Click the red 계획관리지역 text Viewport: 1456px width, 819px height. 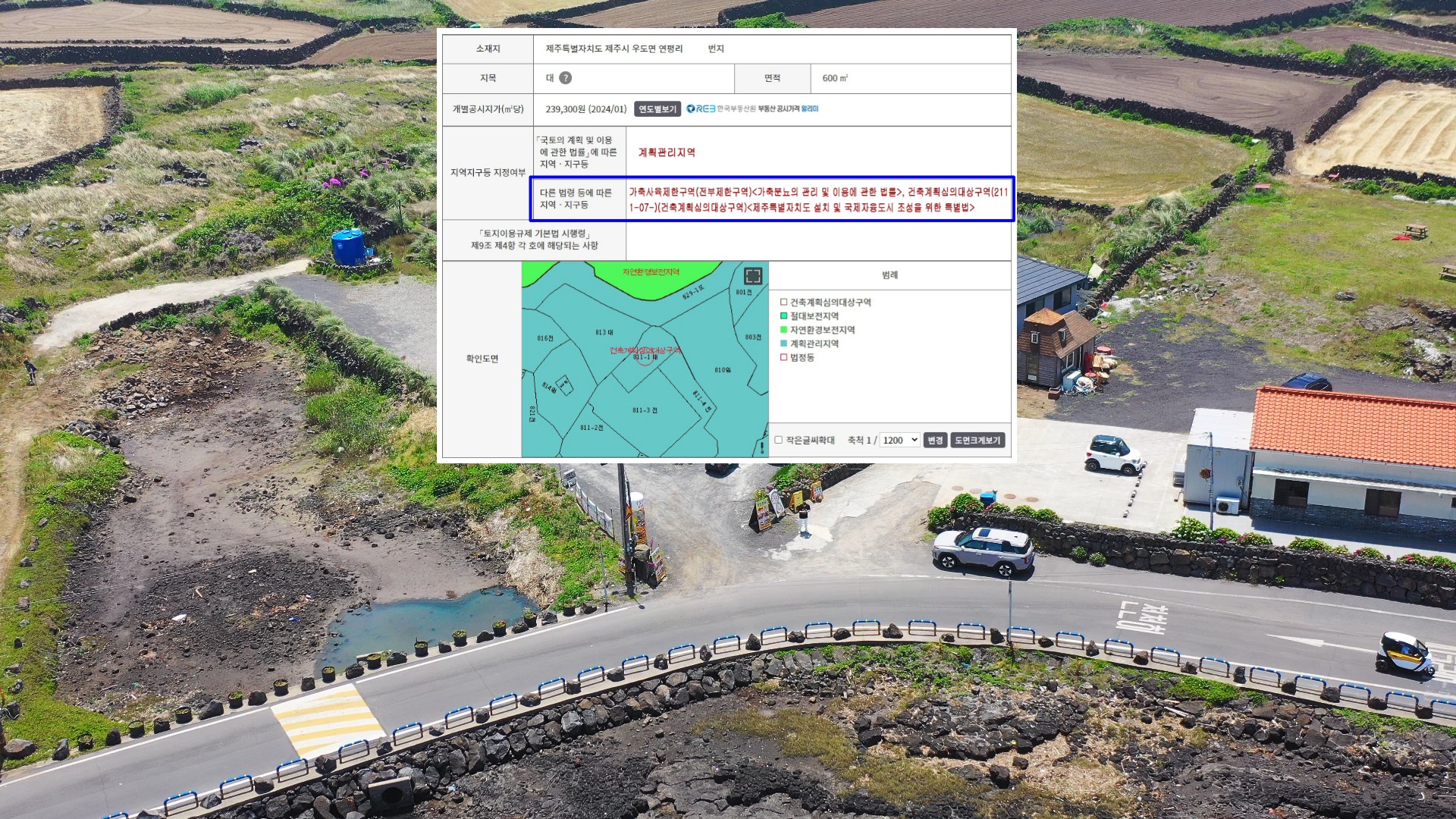(x=667, y=152)
